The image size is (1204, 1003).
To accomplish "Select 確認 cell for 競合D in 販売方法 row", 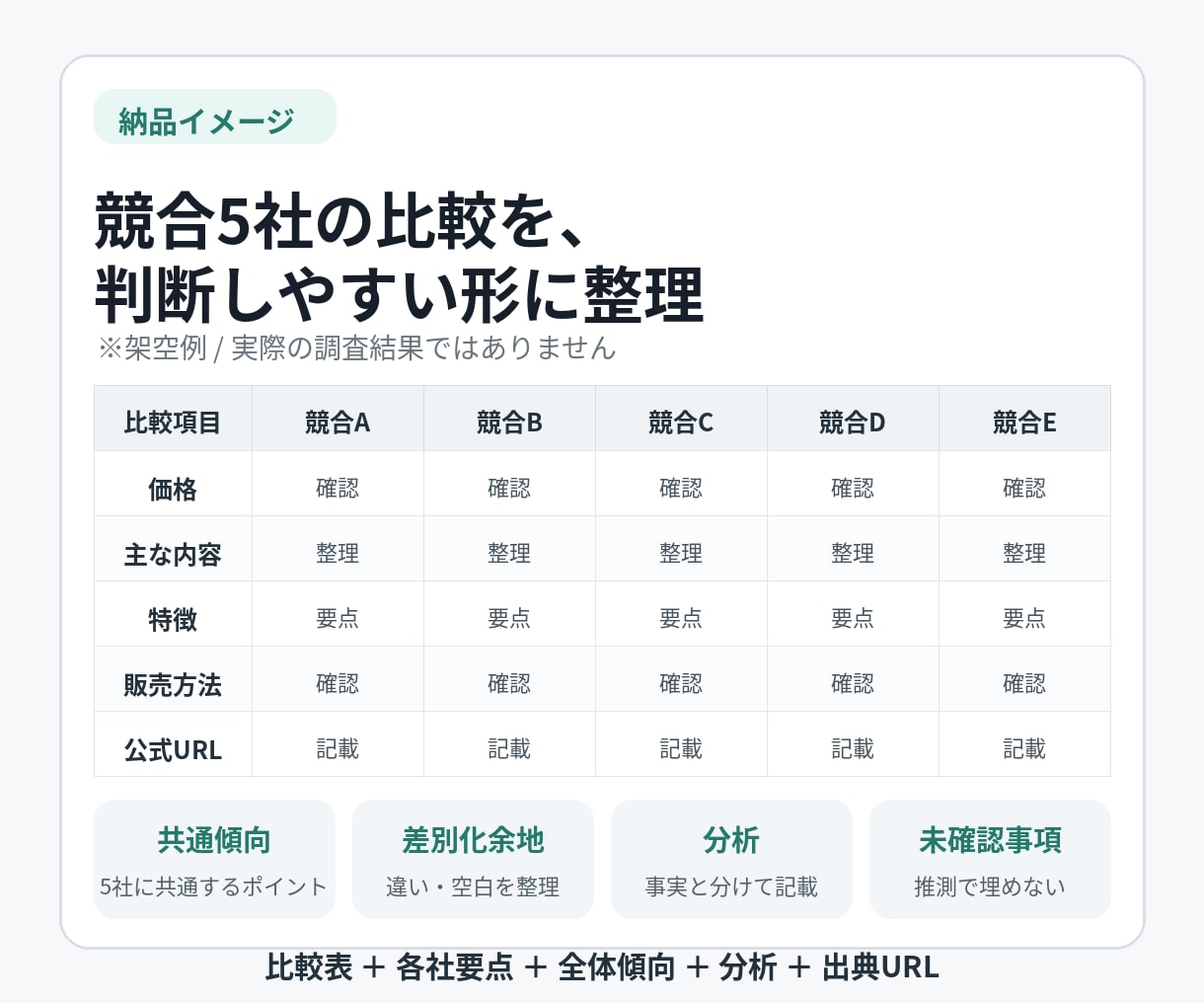I will (x=853, y=679).
